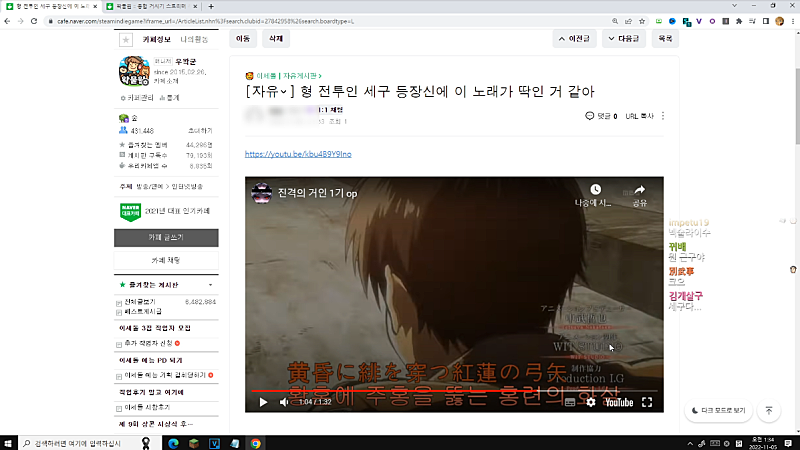This screenshot has width=800, height=450.
Task: Bookmark this page with star icon
Action: coord(642,21)
